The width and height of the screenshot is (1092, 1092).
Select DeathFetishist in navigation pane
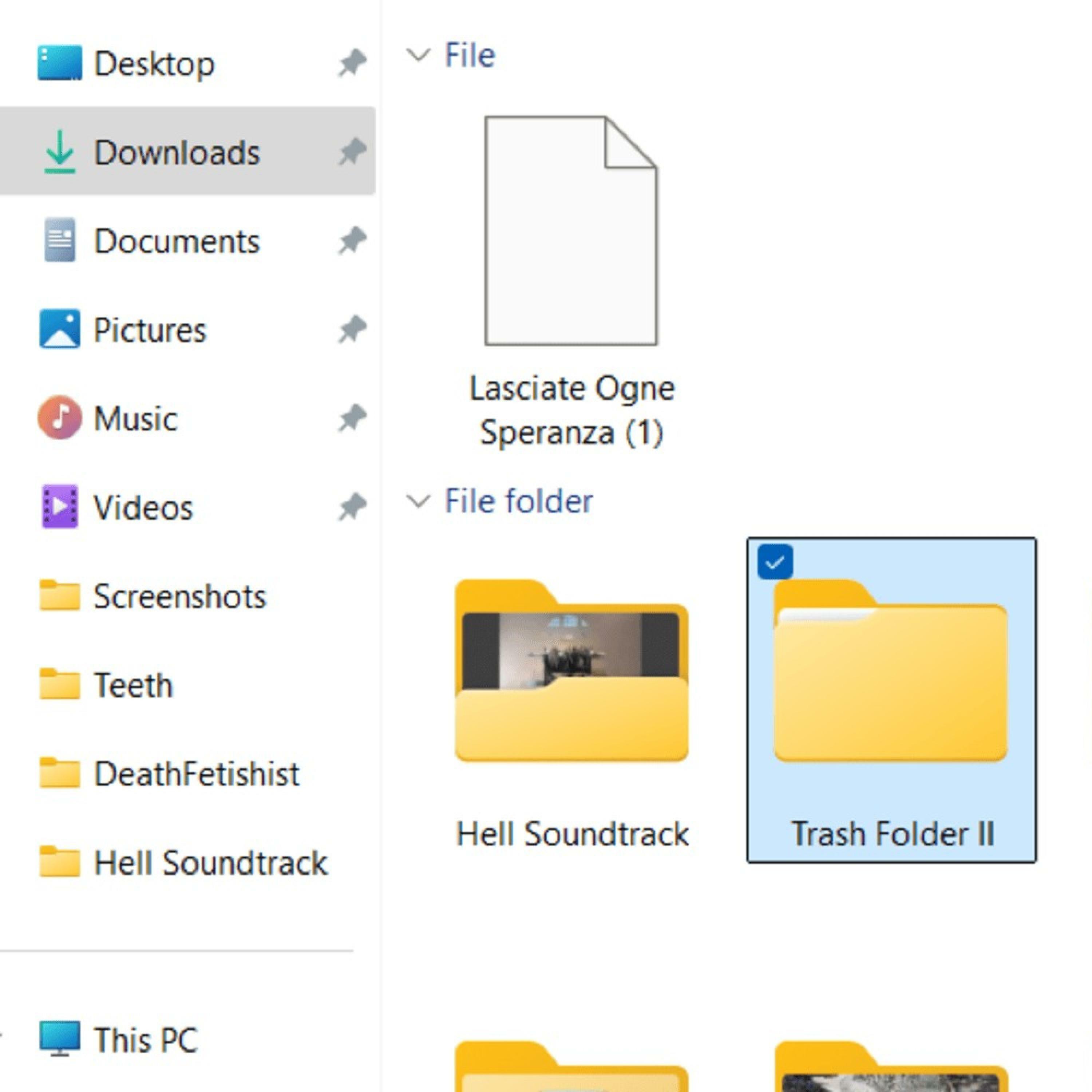pyautogui.click(x=196, y=774)
